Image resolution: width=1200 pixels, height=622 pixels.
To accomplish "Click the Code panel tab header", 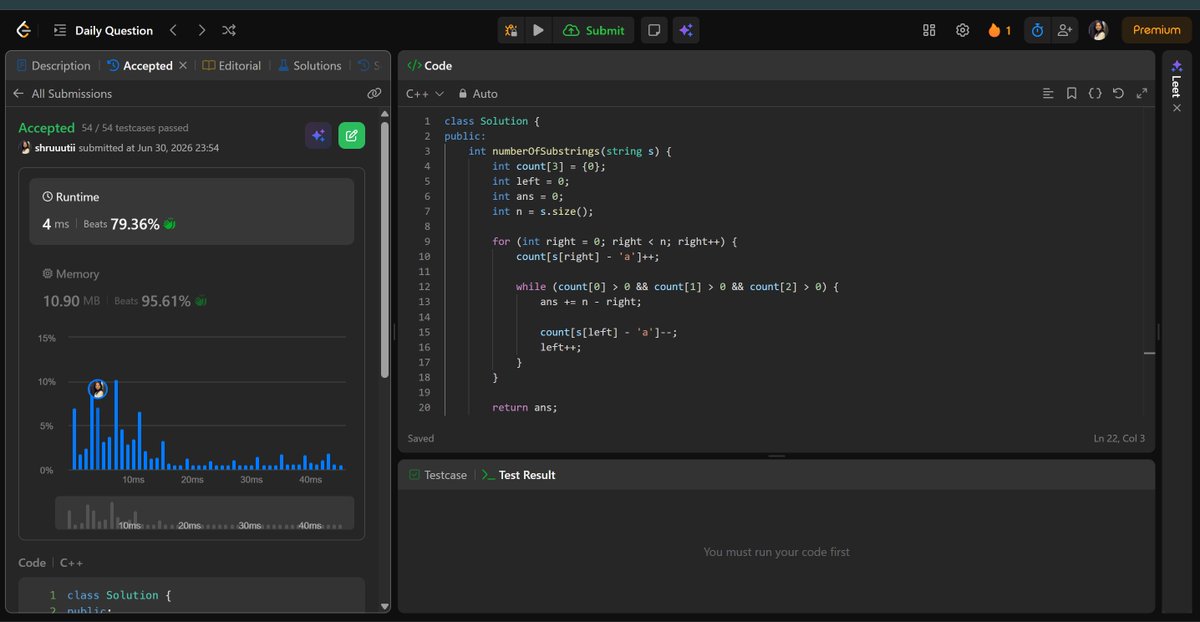I will tap(429, 66).
